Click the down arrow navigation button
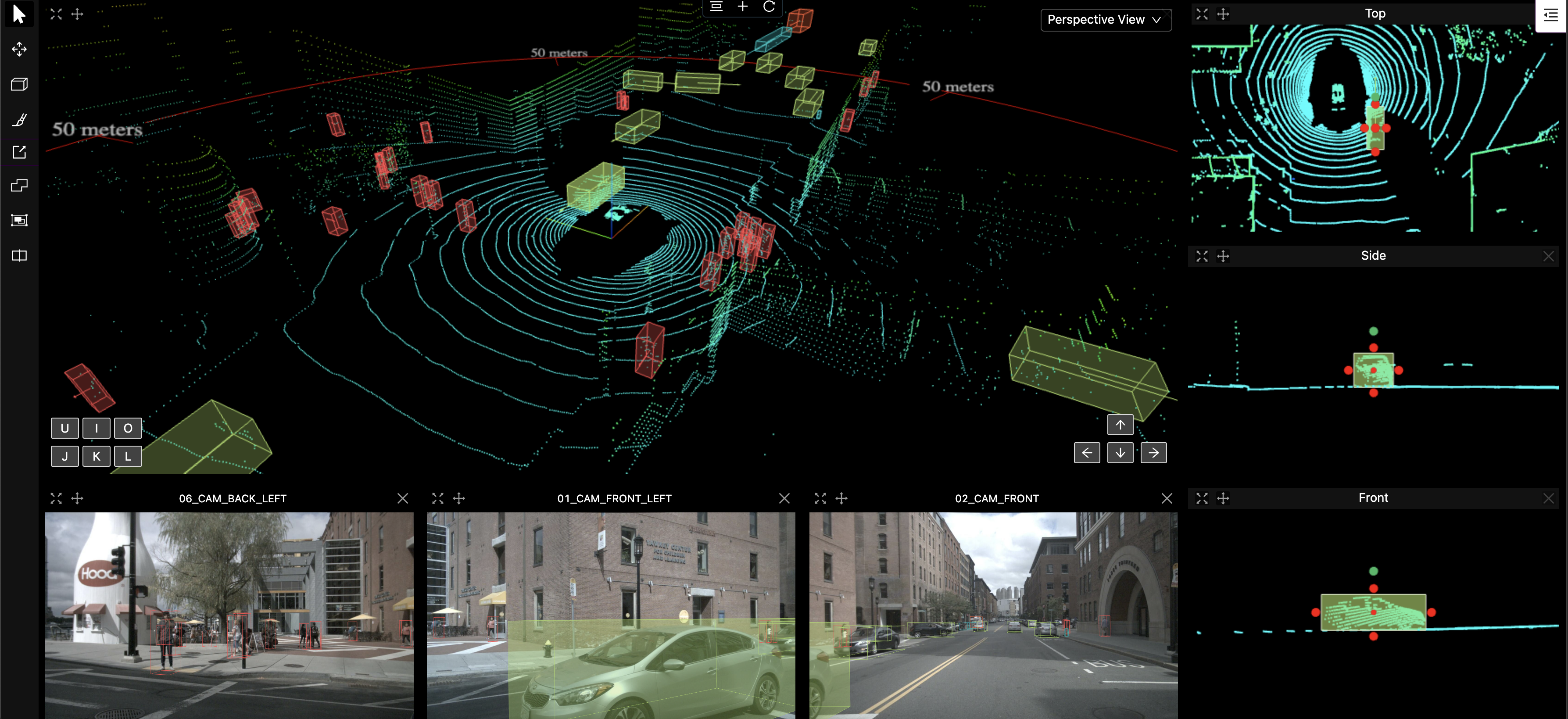This screenshot has height=719, width=1568. click(x=1120, y=452)
